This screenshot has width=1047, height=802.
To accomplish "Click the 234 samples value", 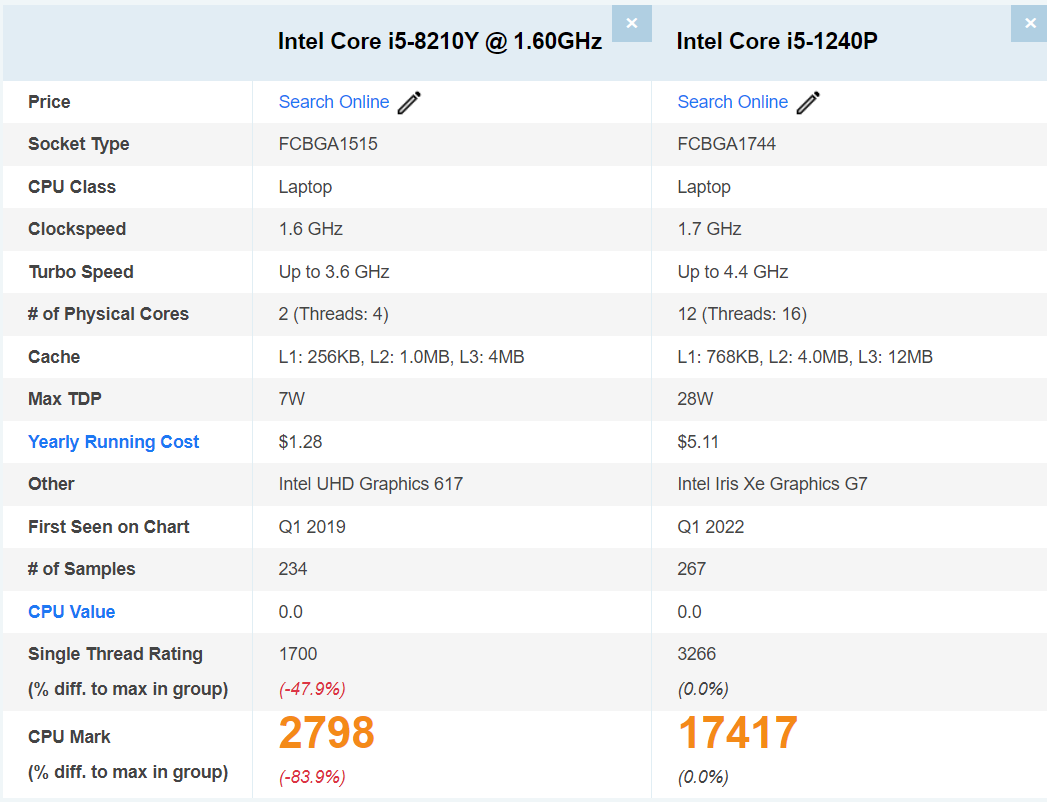I will coord(292,569).
